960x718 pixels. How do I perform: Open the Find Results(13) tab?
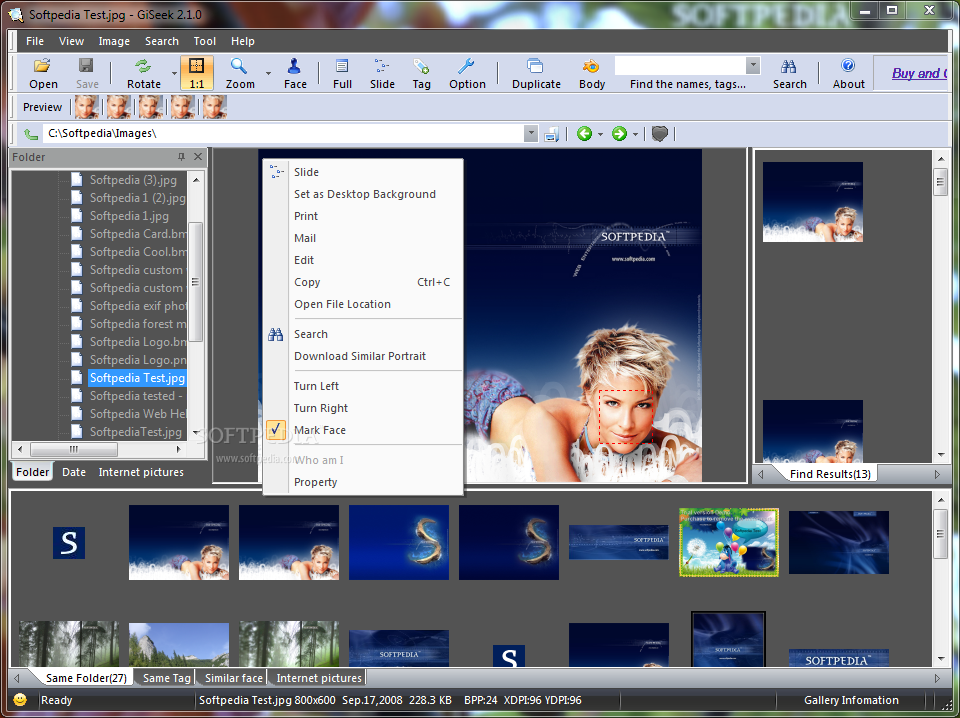pos(830,474)
